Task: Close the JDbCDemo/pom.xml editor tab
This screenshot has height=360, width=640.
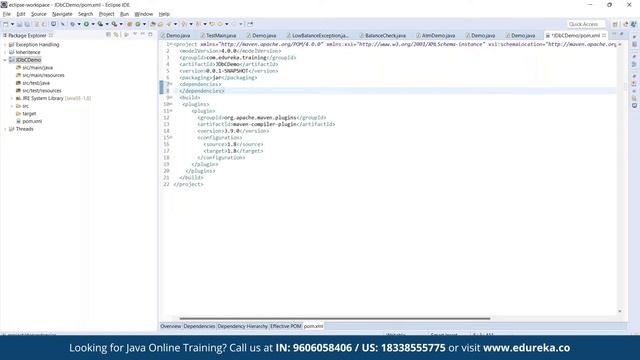Action: click(x=604, y=36)
